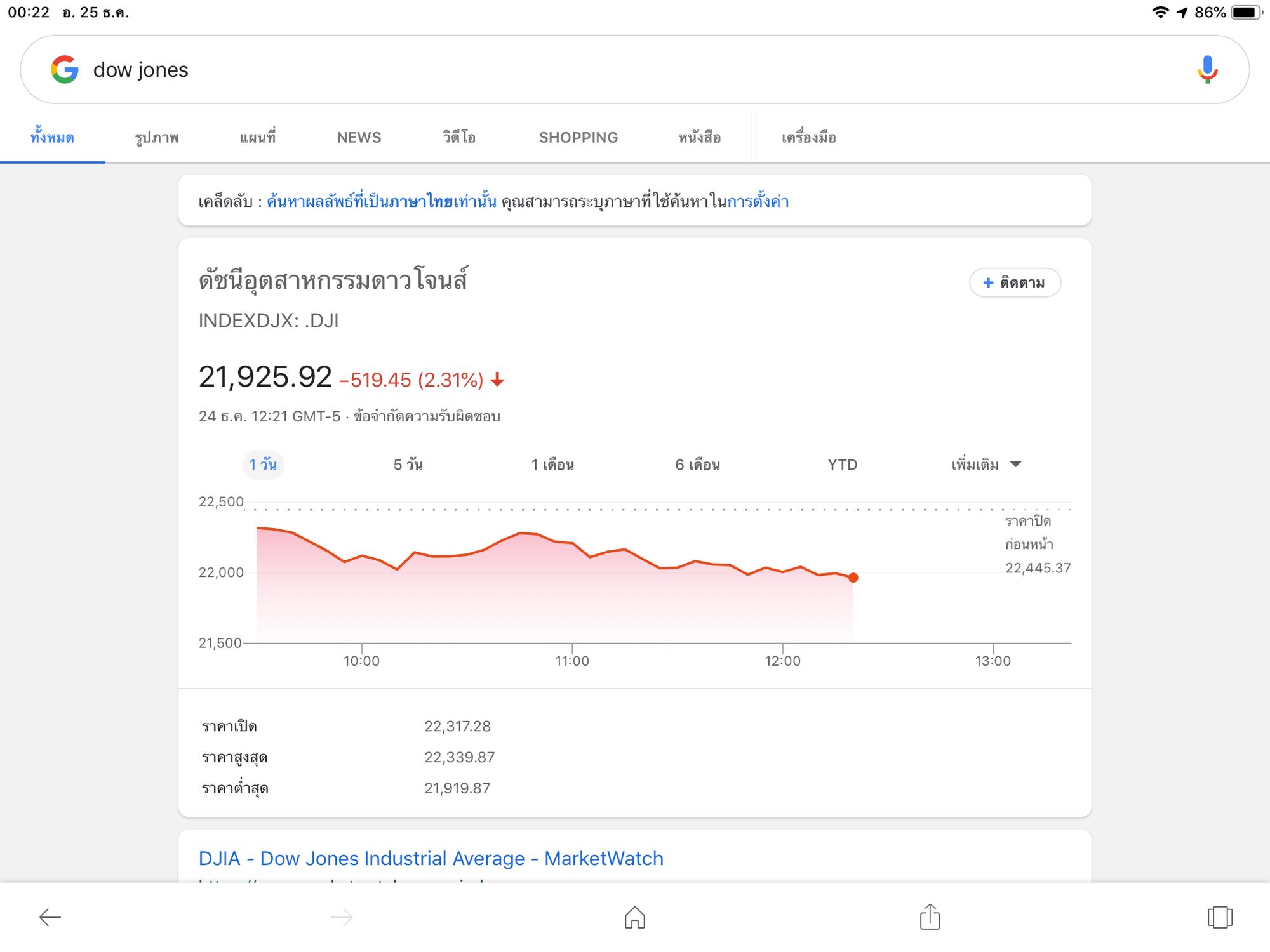1270x952 pixels.
Task: Tap the Google voice search microphone
Action: [1207, 70]
